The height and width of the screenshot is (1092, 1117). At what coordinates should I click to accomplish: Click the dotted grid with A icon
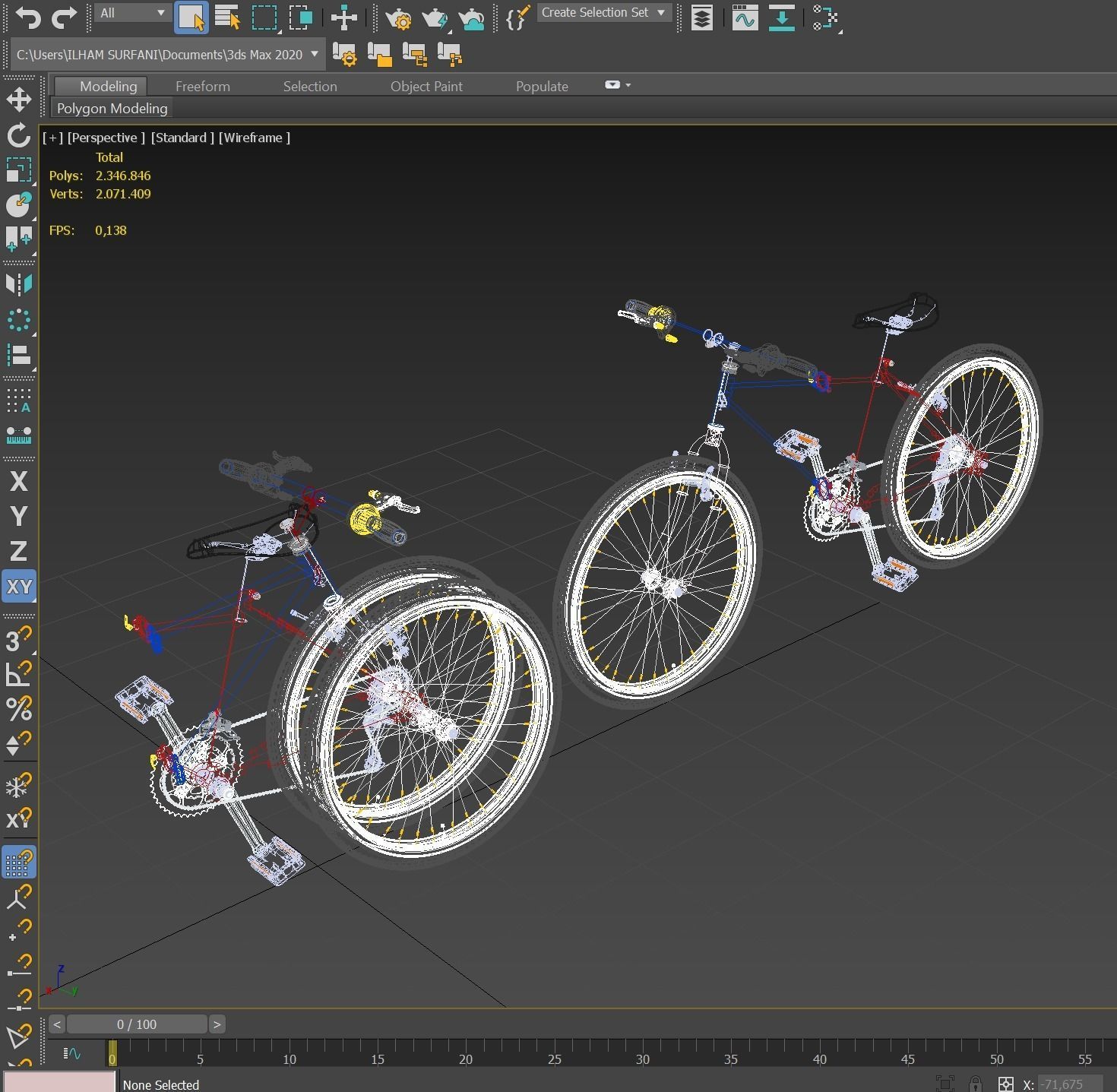coord(19,400)
